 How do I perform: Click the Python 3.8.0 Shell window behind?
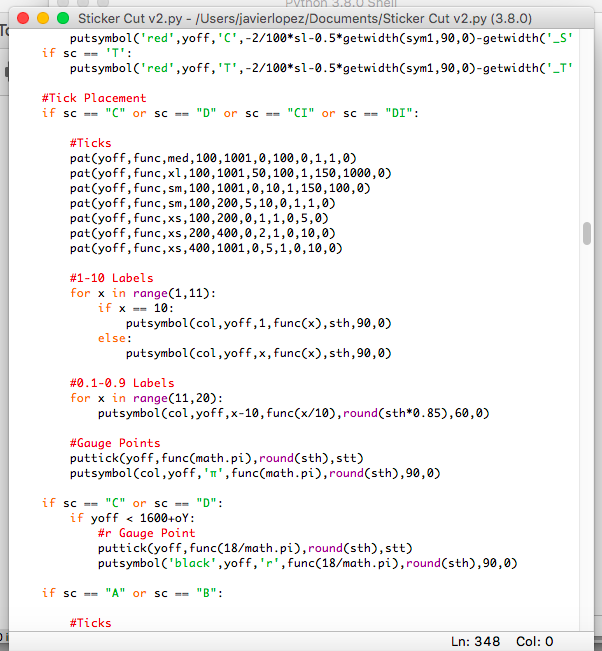[x=340, y=3]
